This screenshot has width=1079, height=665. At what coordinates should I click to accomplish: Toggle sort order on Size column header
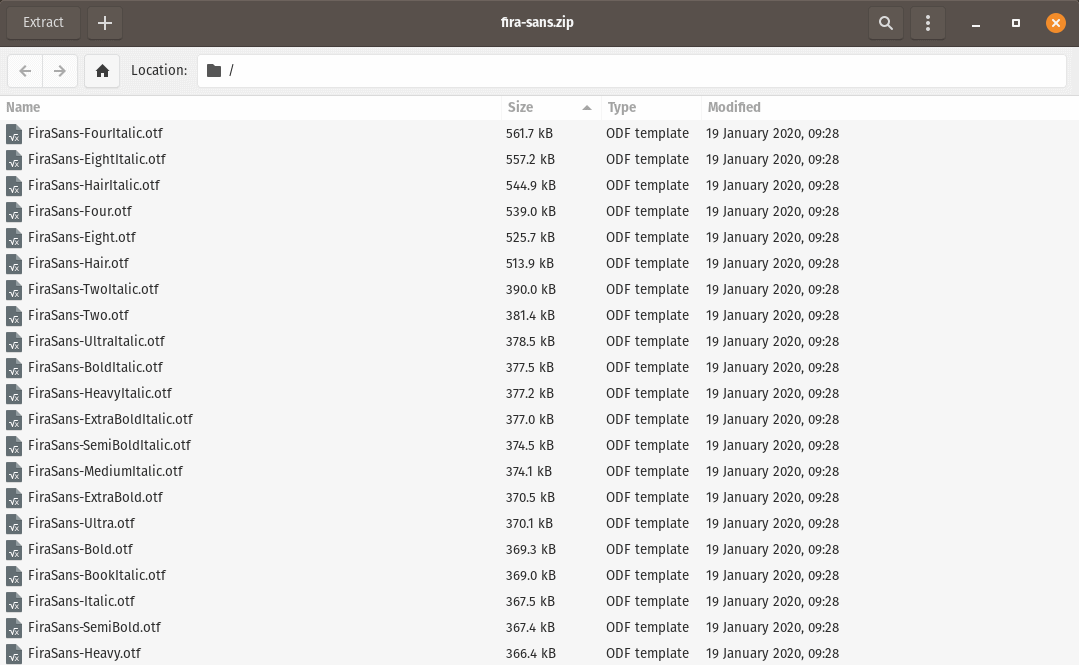coord(550,107)
